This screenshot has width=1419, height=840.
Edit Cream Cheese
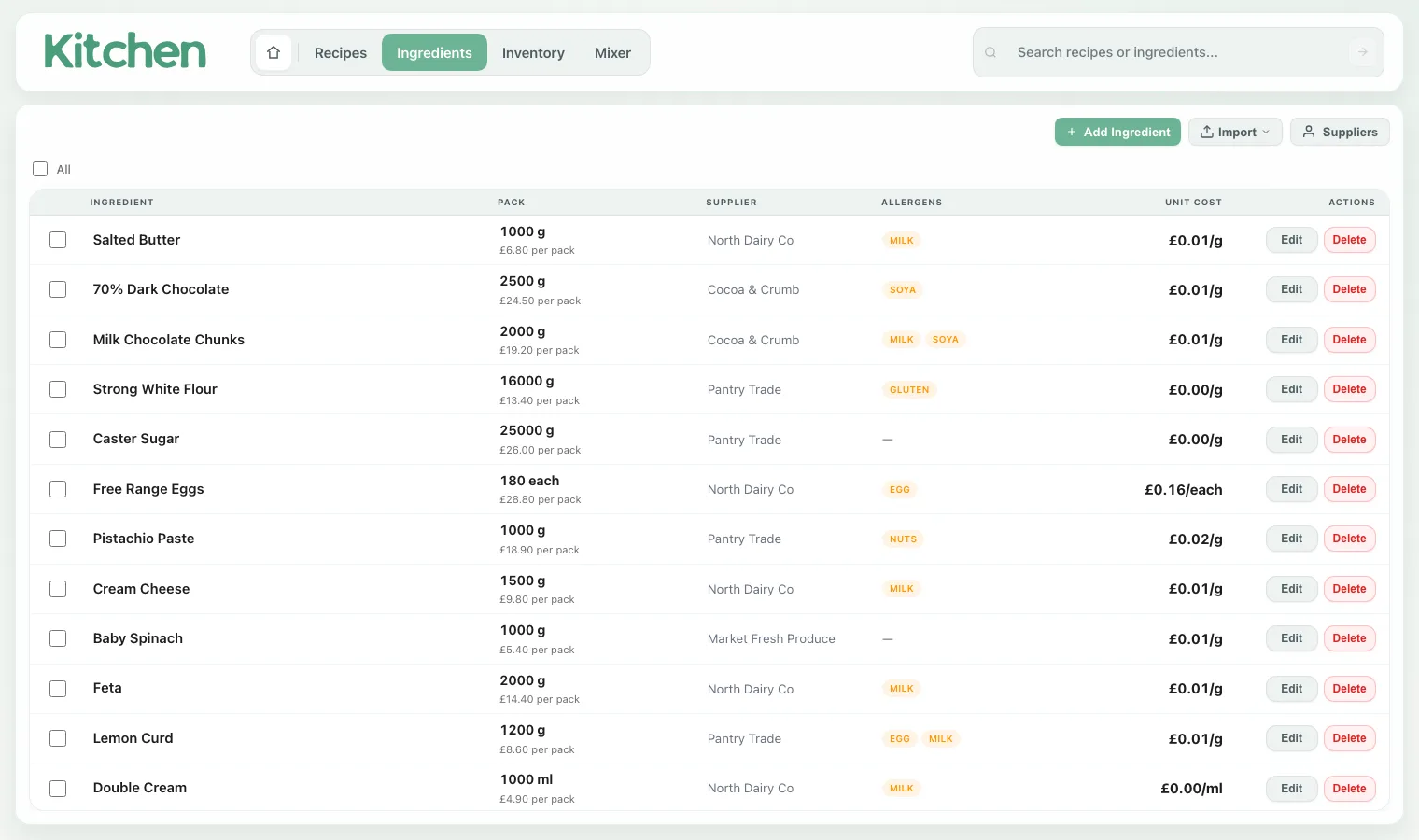click(1291, 589)
